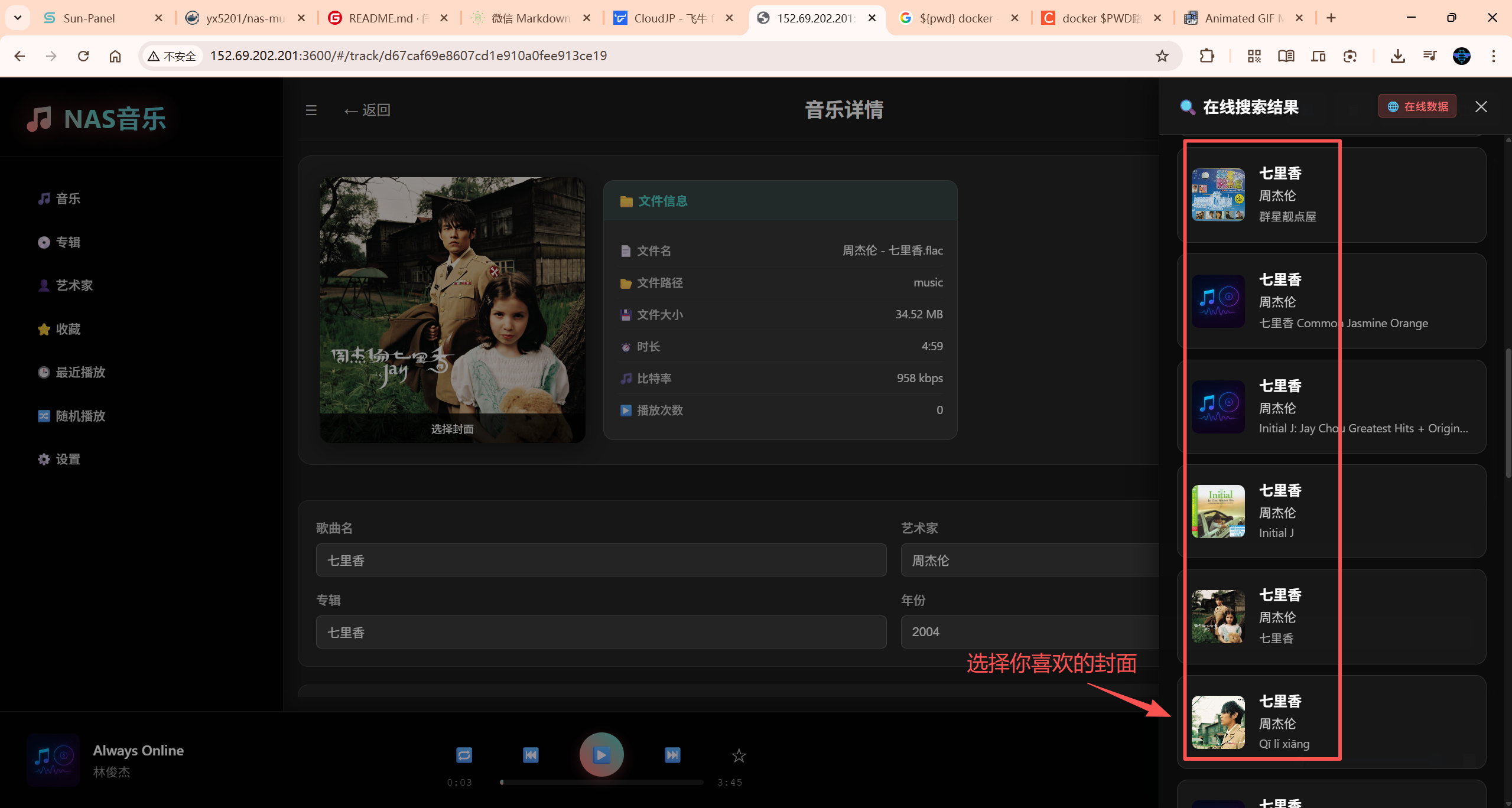The width and height of the screenshot is (1512, 808).
Task: Close the online search results panel
Action: (1481, 107)
